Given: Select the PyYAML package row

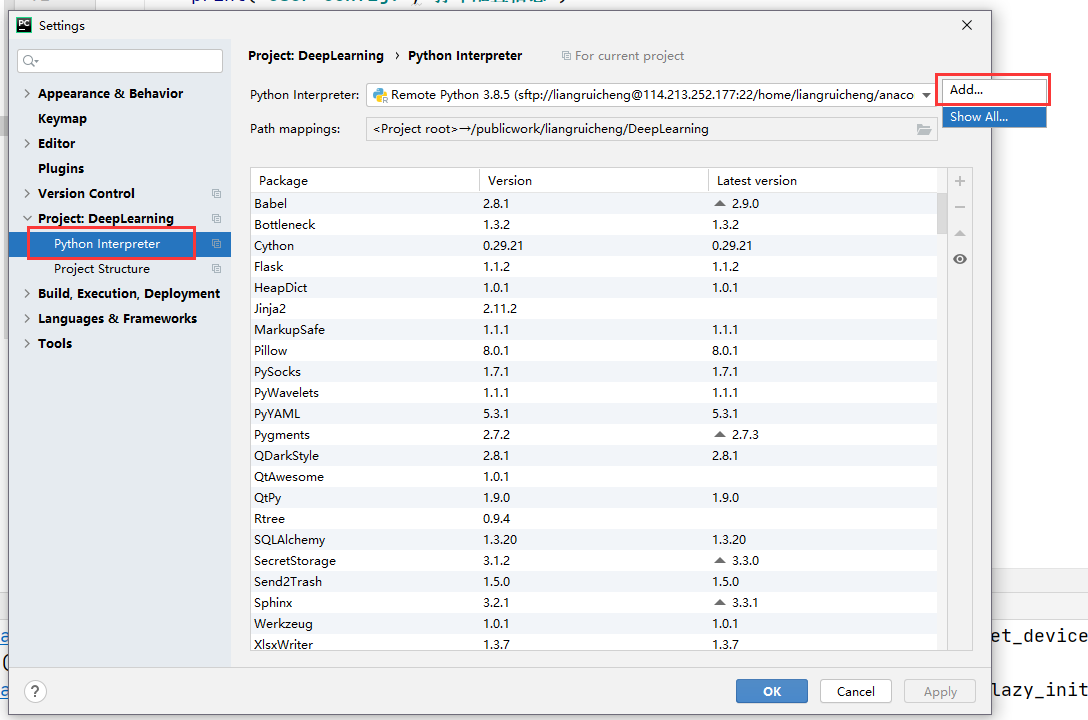Looking at the screenshot, I should point(594,413).
